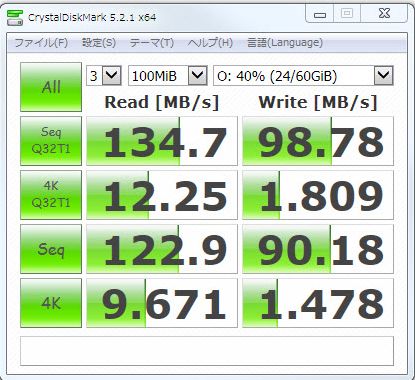415x380 pixels.
Task: Click the Seq Q32T1 write result 98.78
Action: click(x=318, y=141)
